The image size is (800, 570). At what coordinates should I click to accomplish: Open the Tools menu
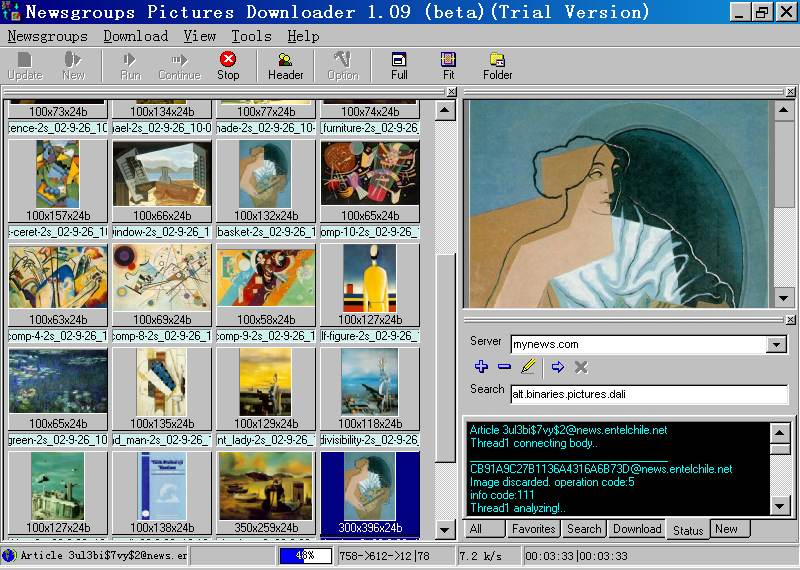point(251,36)
